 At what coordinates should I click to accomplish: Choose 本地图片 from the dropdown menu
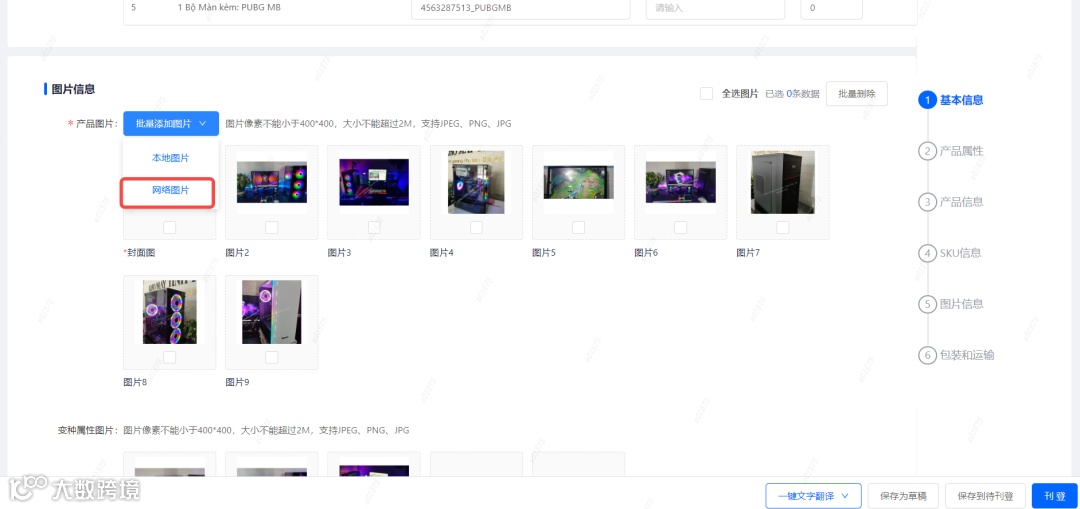[170, 158]
